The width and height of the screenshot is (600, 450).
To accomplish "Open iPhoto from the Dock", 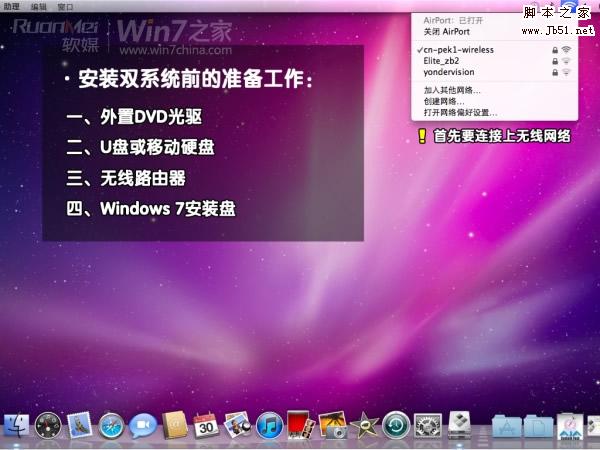I will click(x=333, y=425).
